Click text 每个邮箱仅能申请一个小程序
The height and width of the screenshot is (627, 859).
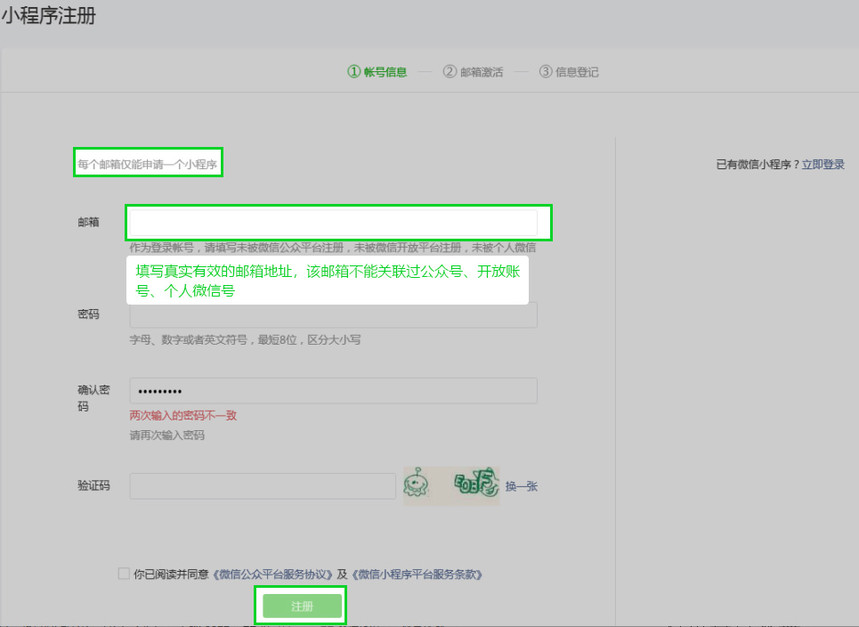147,164
